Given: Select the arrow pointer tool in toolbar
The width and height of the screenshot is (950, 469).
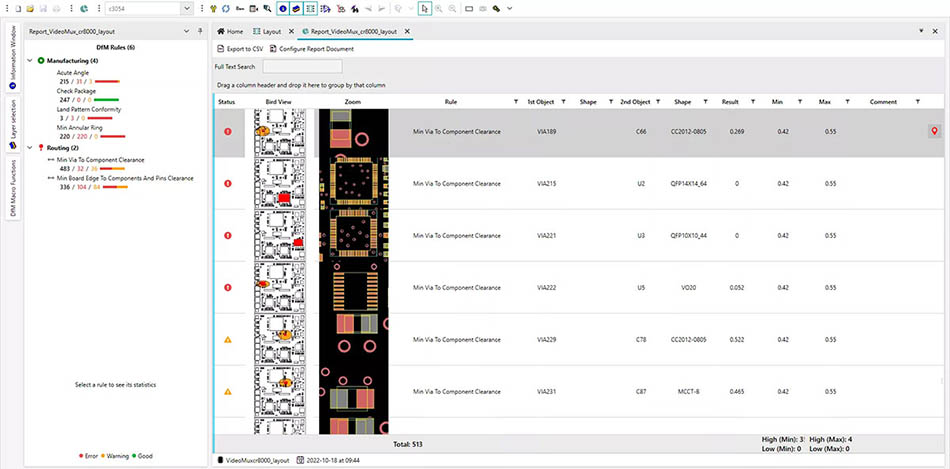Looking at the screenshot, I should [425, 8].
